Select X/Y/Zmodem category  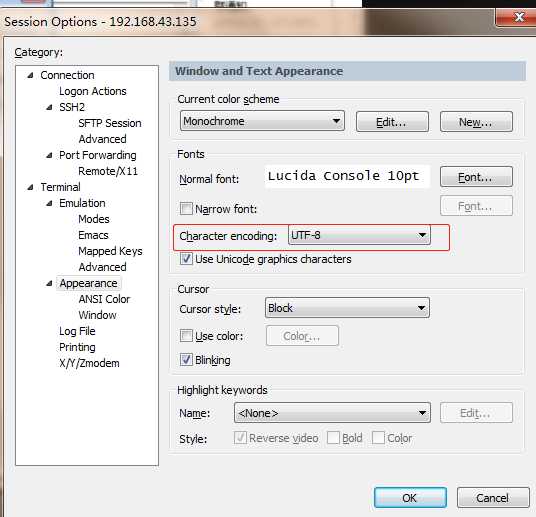click(x=89, y=363)
